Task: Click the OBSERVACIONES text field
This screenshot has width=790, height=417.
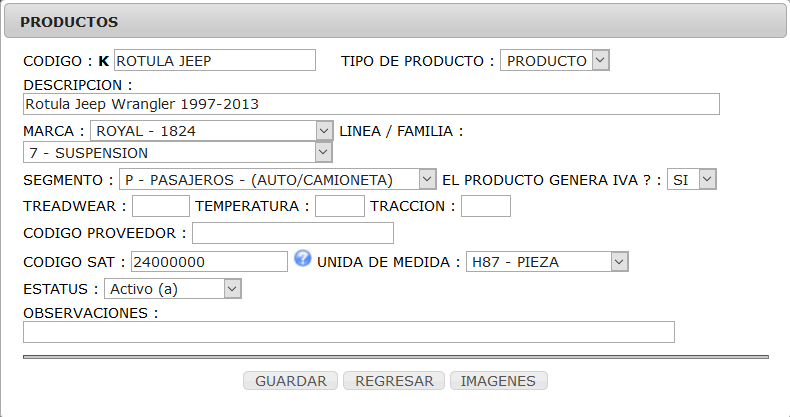Action: pos(349,332)
